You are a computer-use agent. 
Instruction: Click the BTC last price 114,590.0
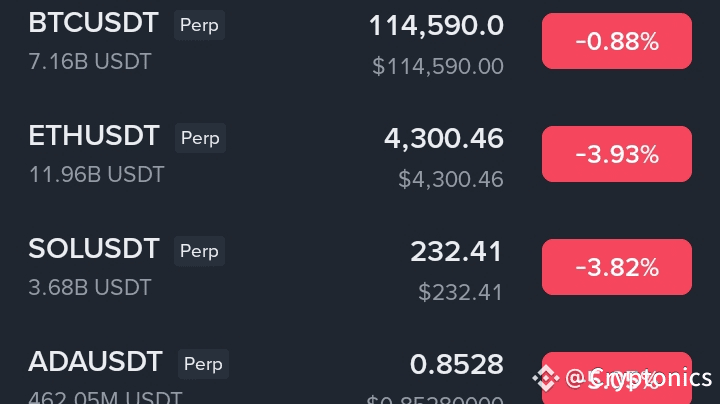(436, 26)
